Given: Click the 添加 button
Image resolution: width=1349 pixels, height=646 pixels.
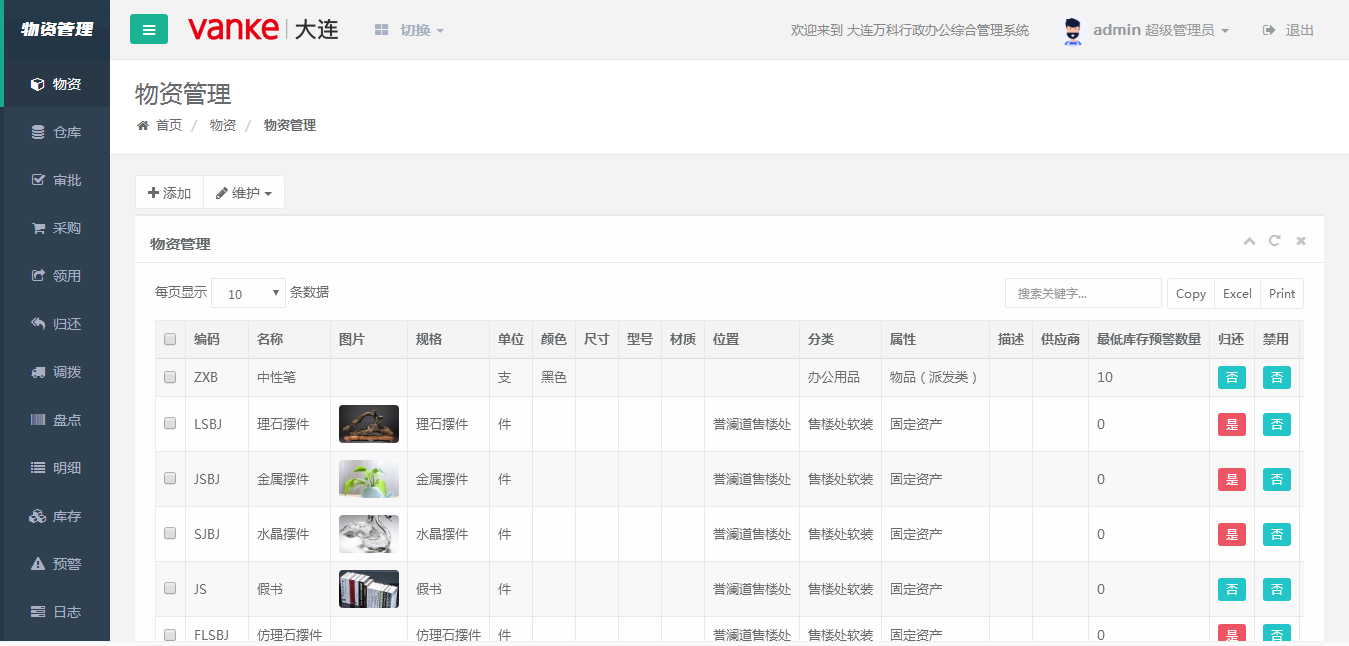Looking at the screenshot, I should [x=169, y=193].
